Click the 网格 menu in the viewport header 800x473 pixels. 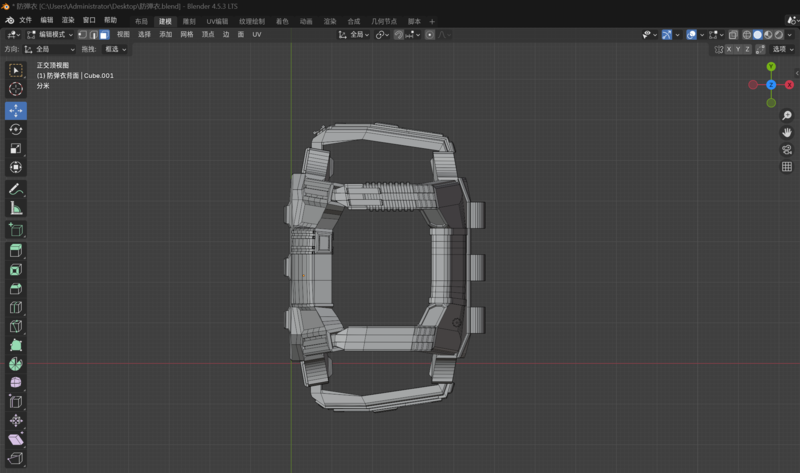[187, 35]
